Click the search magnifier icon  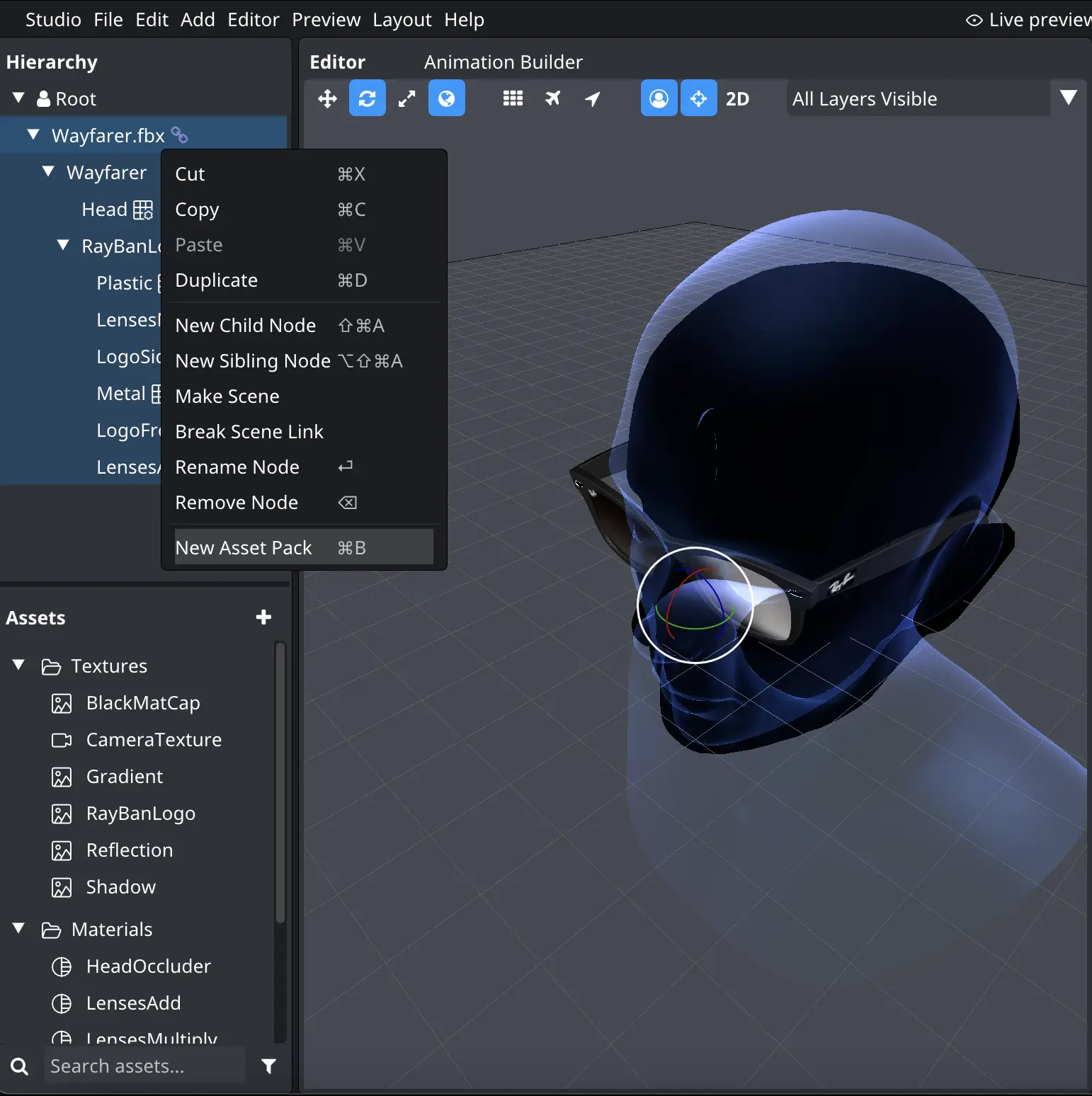tap(20, 1066)
